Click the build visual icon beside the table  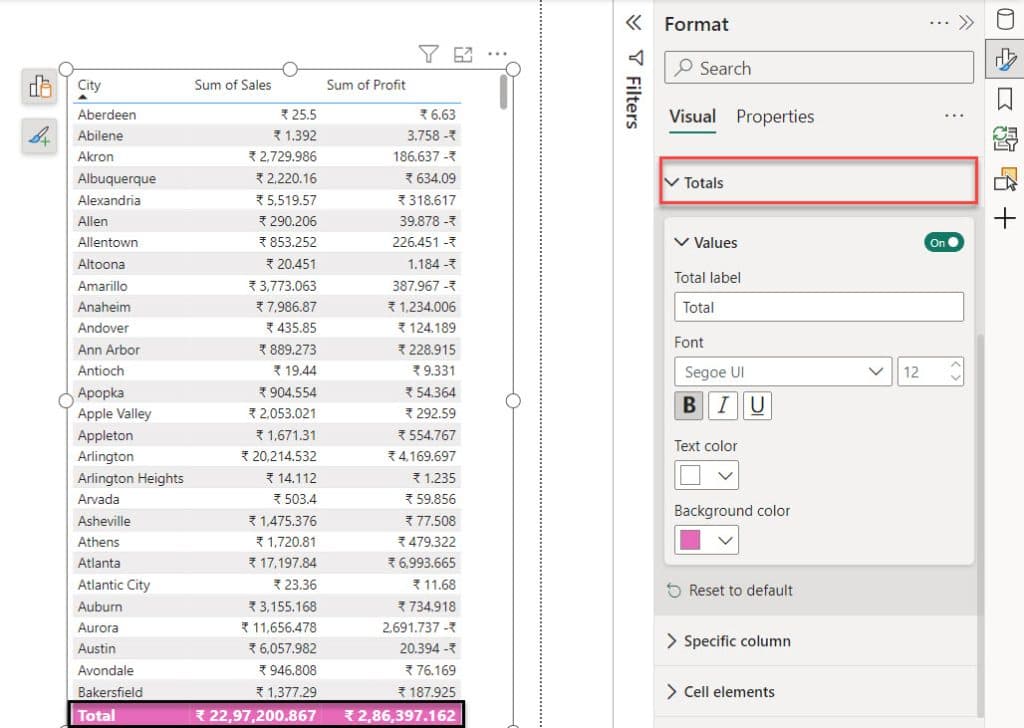coord(40,87)
